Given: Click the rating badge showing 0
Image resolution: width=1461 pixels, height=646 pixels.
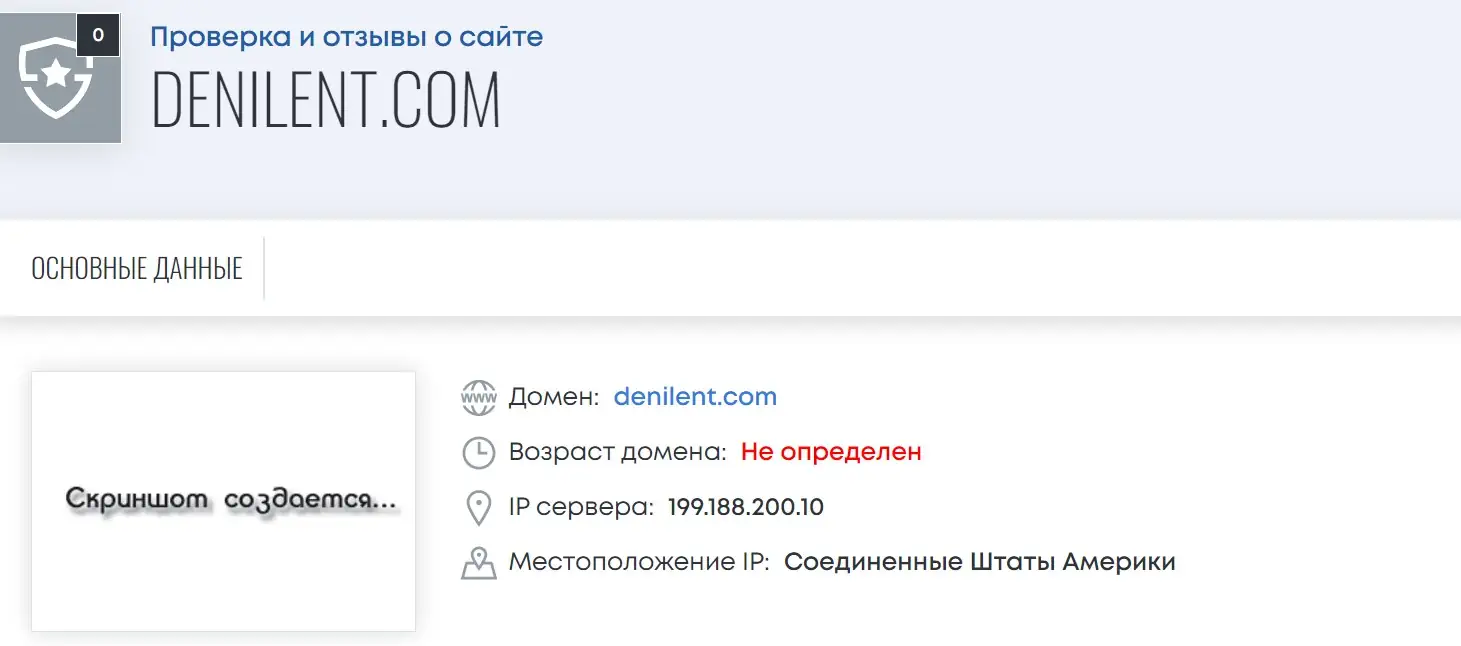Looking at the screenshot, I should pos(98,35).
